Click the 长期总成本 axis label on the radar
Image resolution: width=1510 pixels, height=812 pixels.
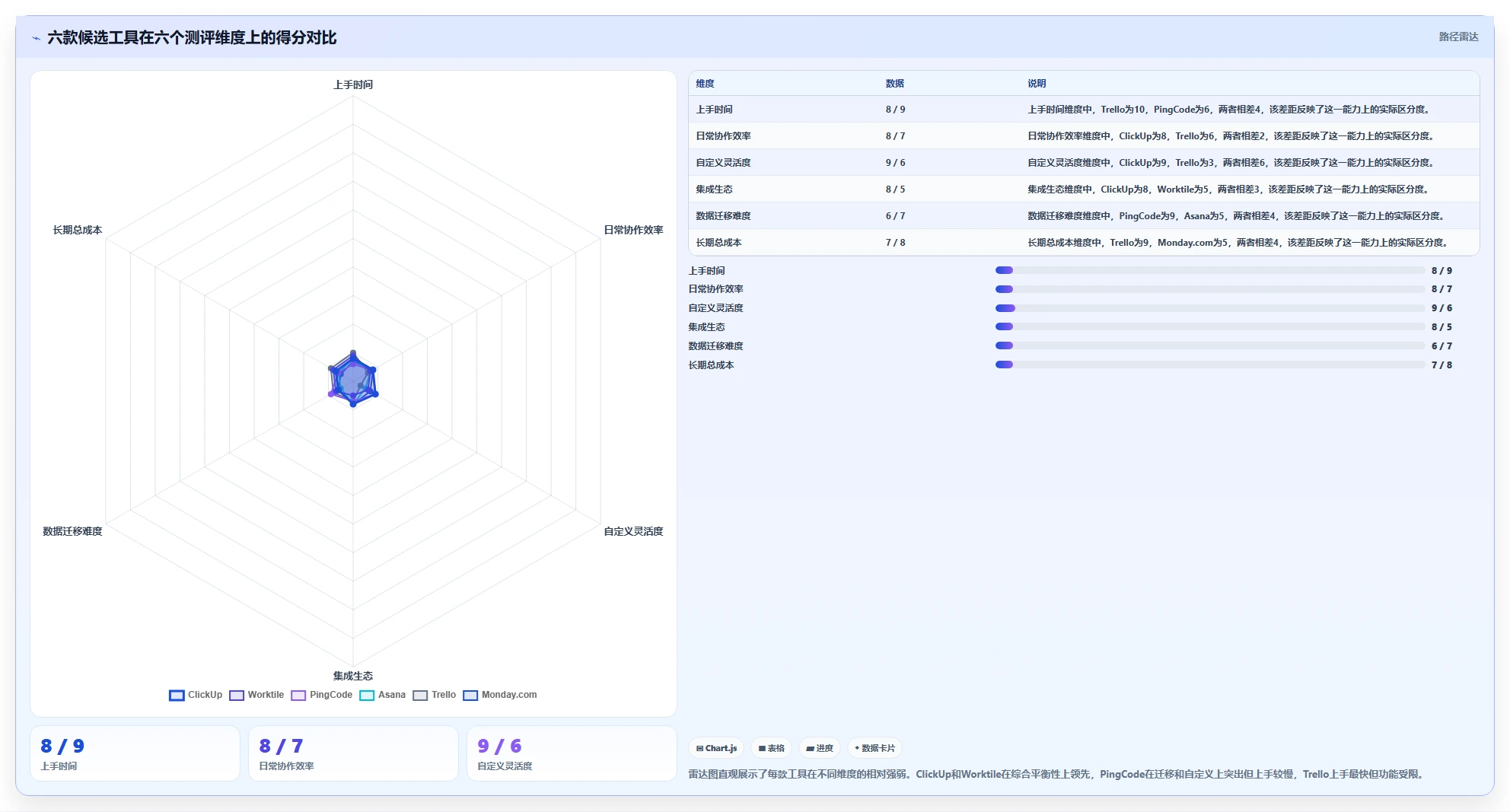click(x=78, y=230)
